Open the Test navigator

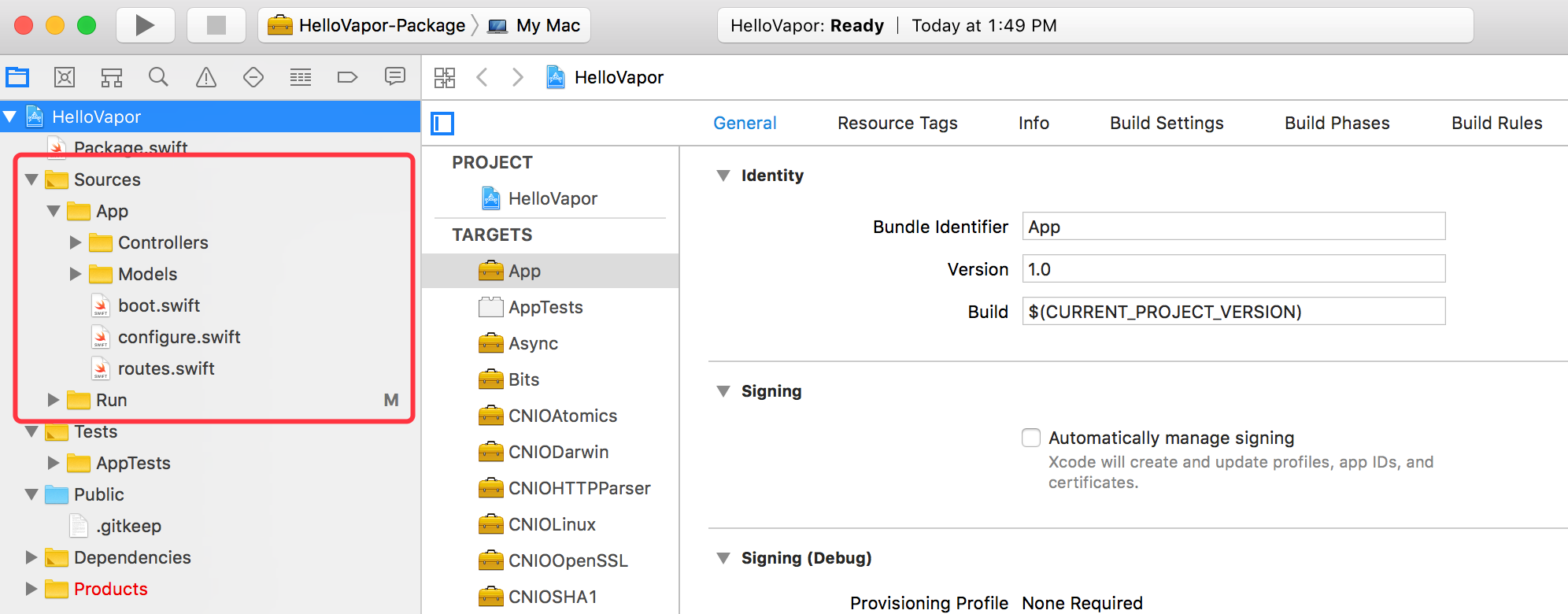(253, 77)
